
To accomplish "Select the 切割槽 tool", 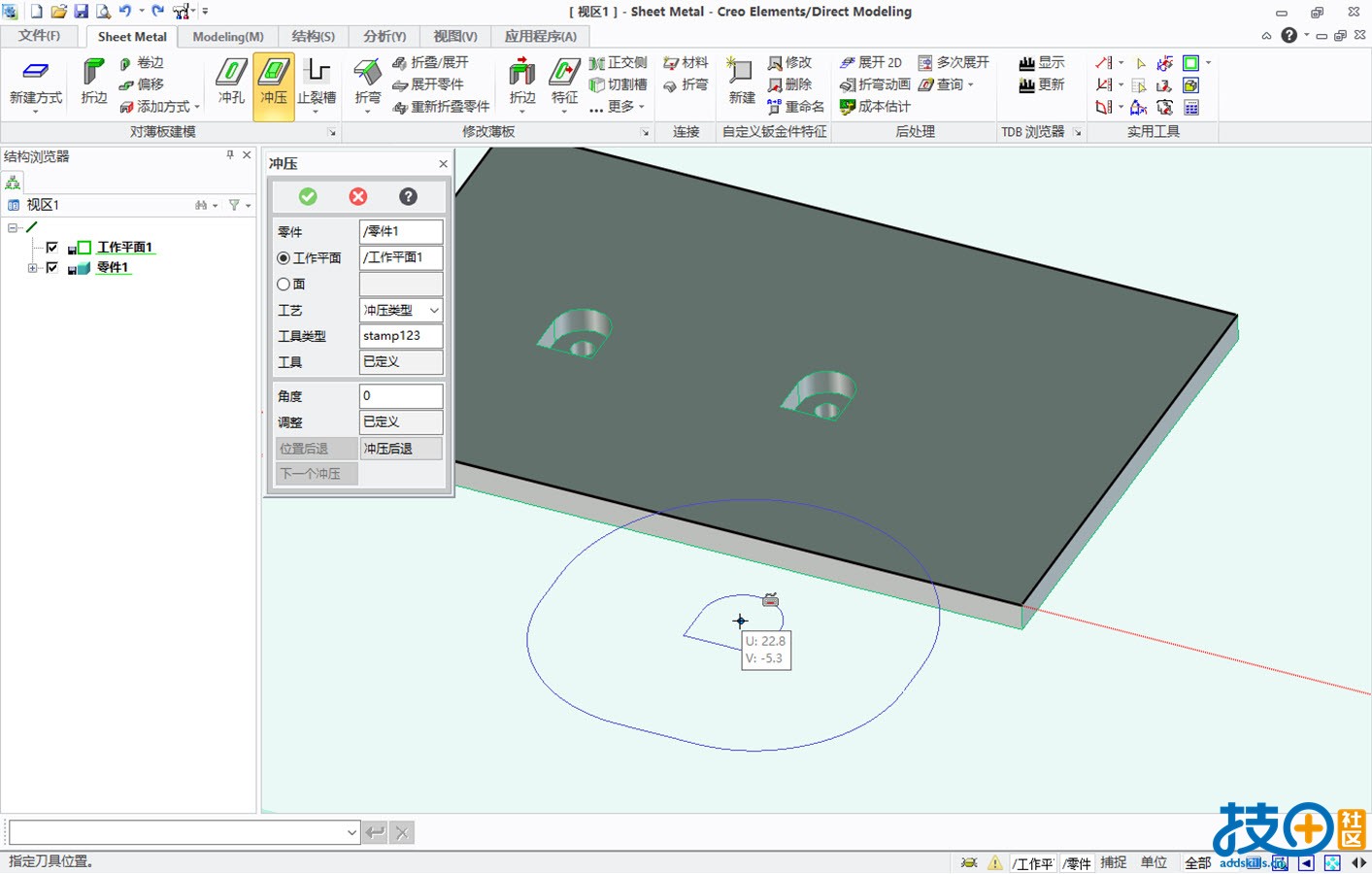I will [618, 84].
